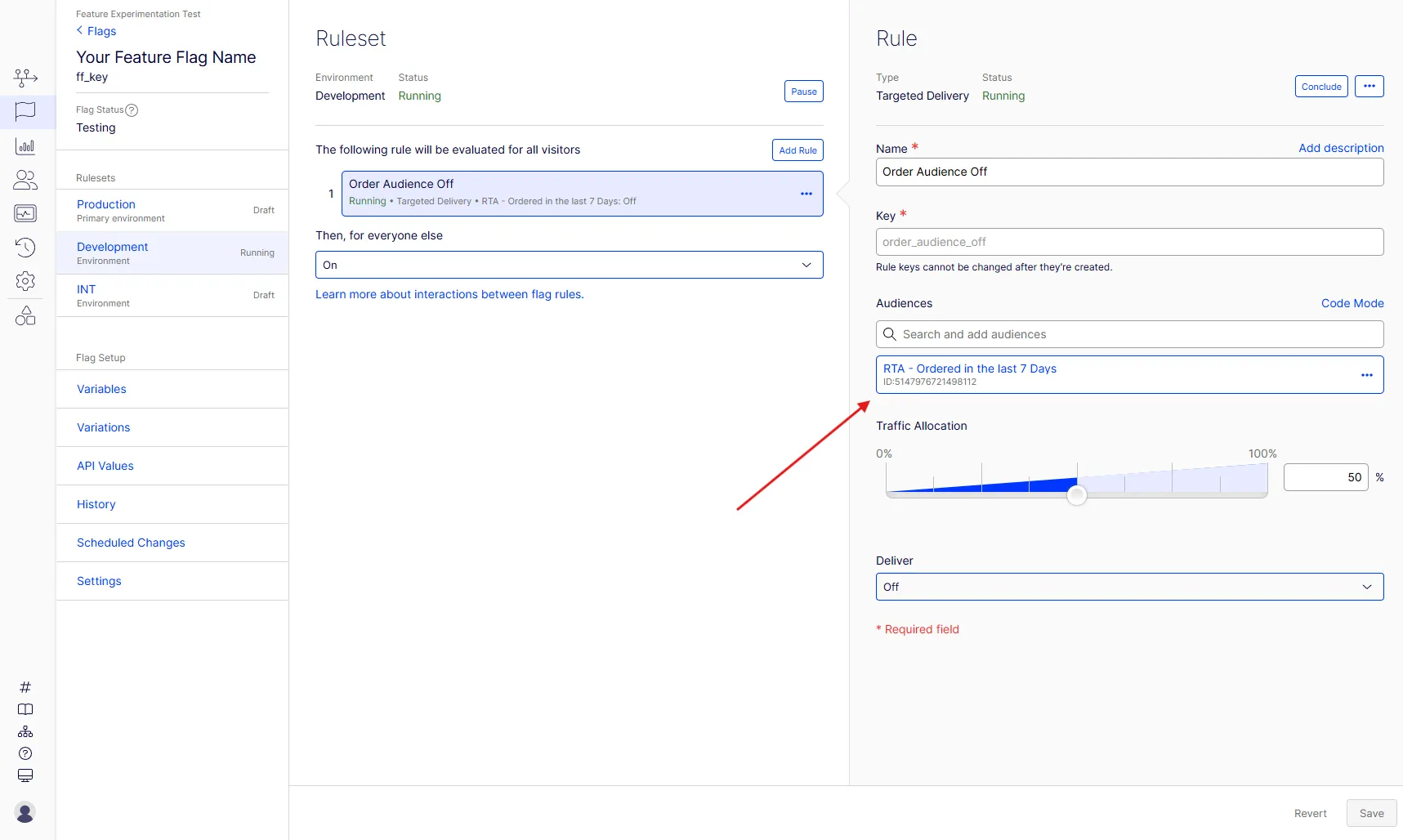This screenshot has height=840, width=1403.
Task: Open options for RTA audience entry
Action: pyautogui.click(x=1367, y=375)
